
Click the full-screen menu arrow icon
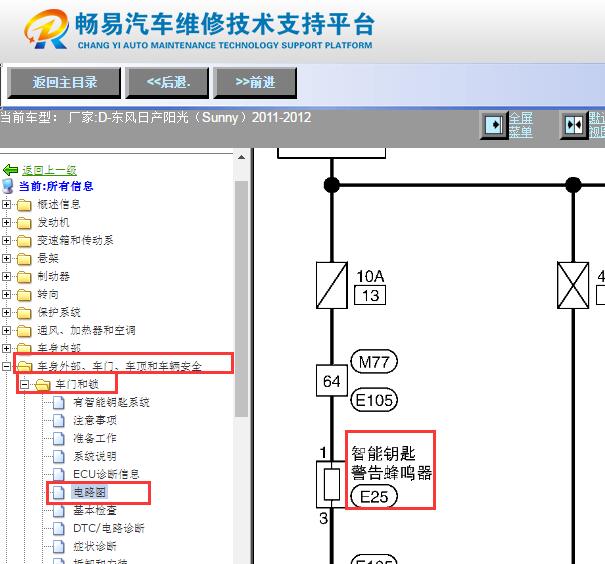click(x=494, y=125)
